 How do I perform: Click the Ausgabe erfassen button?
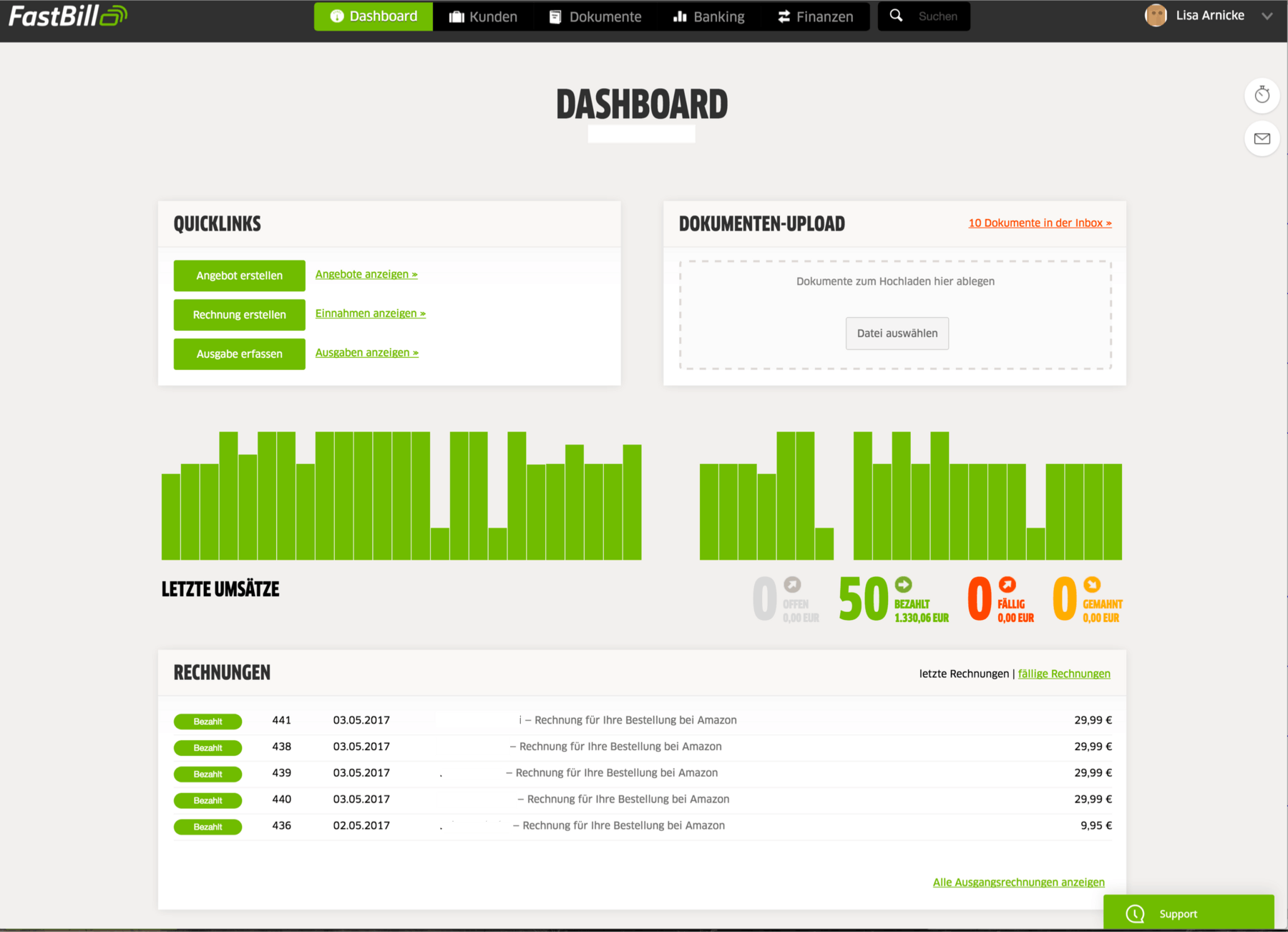240,354
